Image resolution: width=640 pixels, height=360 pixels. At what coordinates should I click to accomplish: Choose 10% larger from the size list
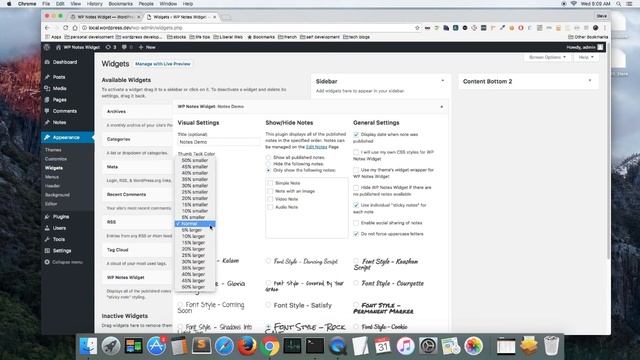pos(195,236)
